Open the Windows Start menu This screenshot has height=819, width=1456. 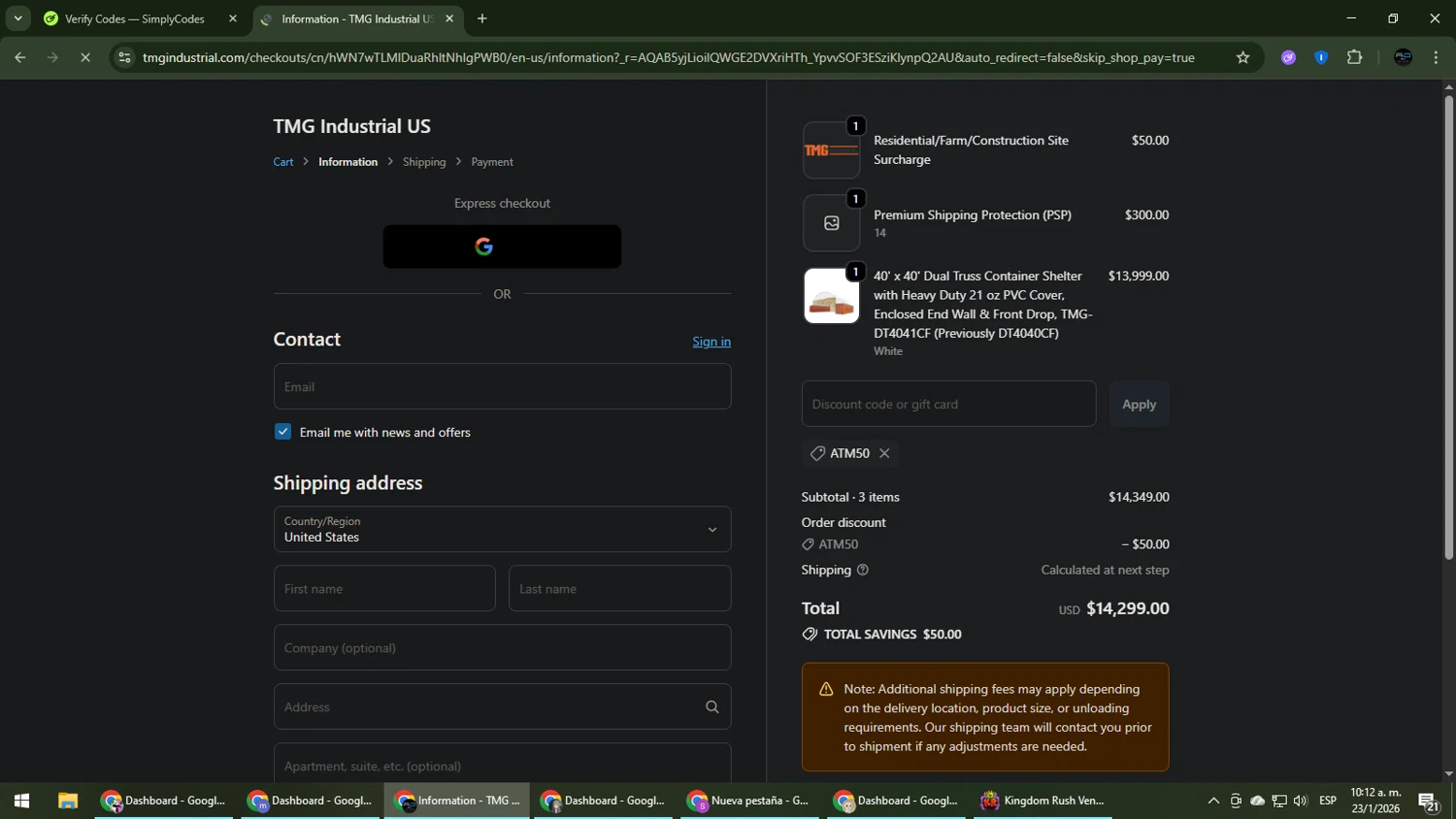pyautogui.click(x=21, y=801)
